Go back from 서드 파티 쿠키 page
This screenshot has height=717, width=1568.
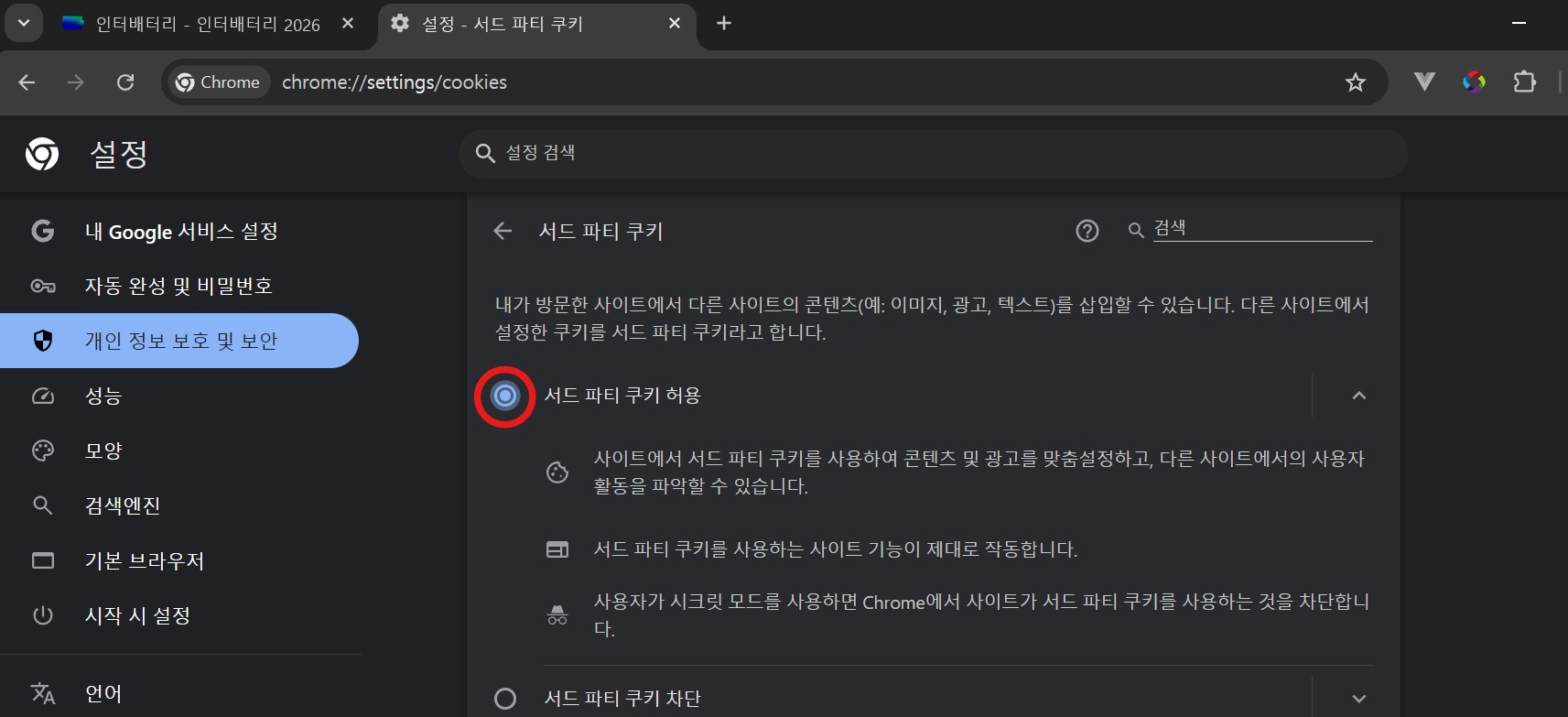point(503,231)
